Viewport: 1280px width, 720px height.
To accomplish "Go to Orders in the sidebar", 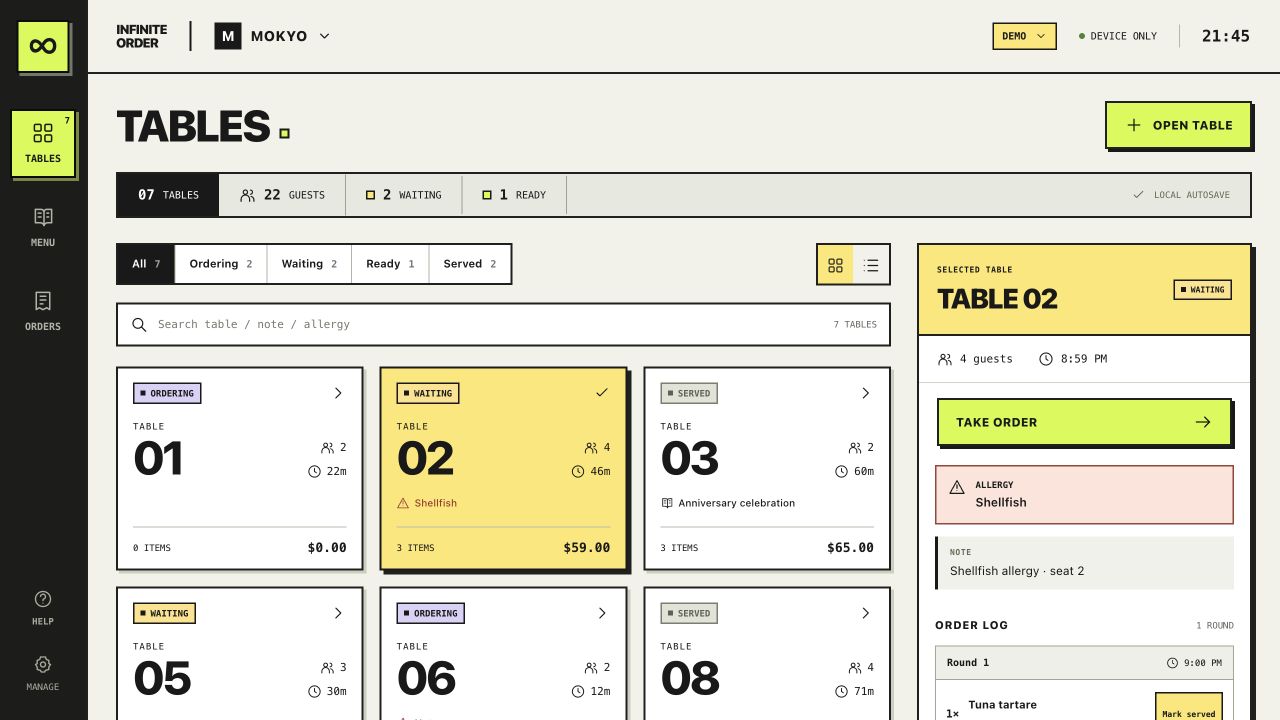I will click(x=43, y=311).
